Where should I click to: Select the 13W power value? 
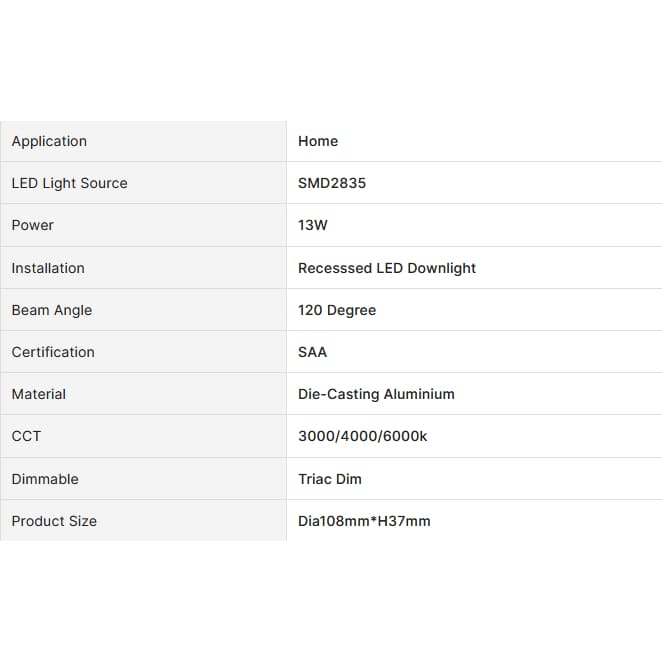point(313,225)
